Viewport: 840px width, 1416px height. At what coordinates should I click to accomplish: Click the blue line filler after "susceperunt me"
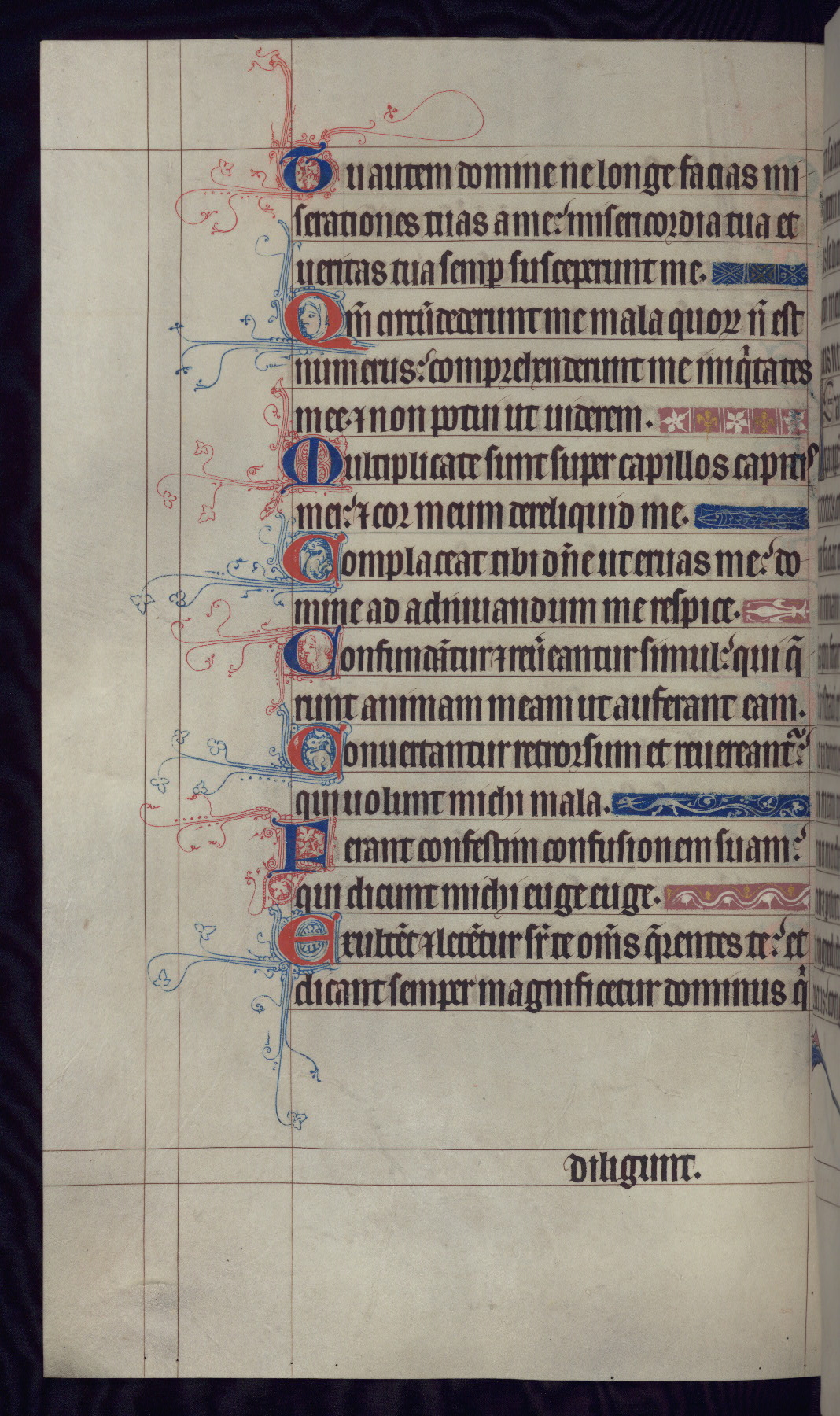point(758,275)
